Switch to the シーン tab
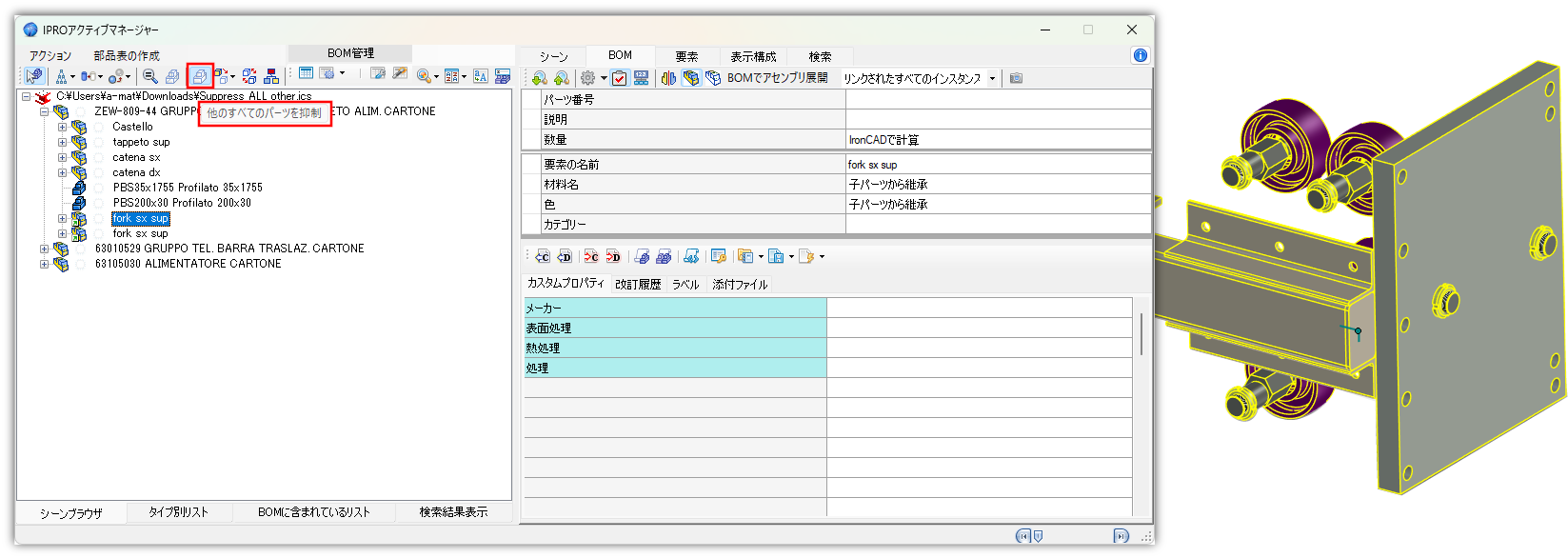 553,56
